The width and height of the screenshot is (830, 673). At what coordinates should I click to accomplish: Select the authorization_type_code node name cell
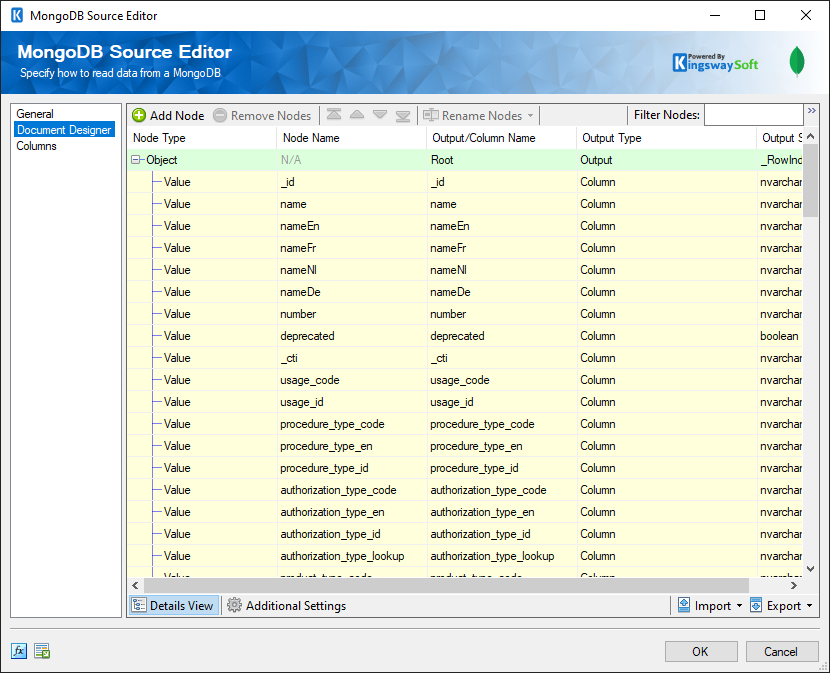point(352,490)
